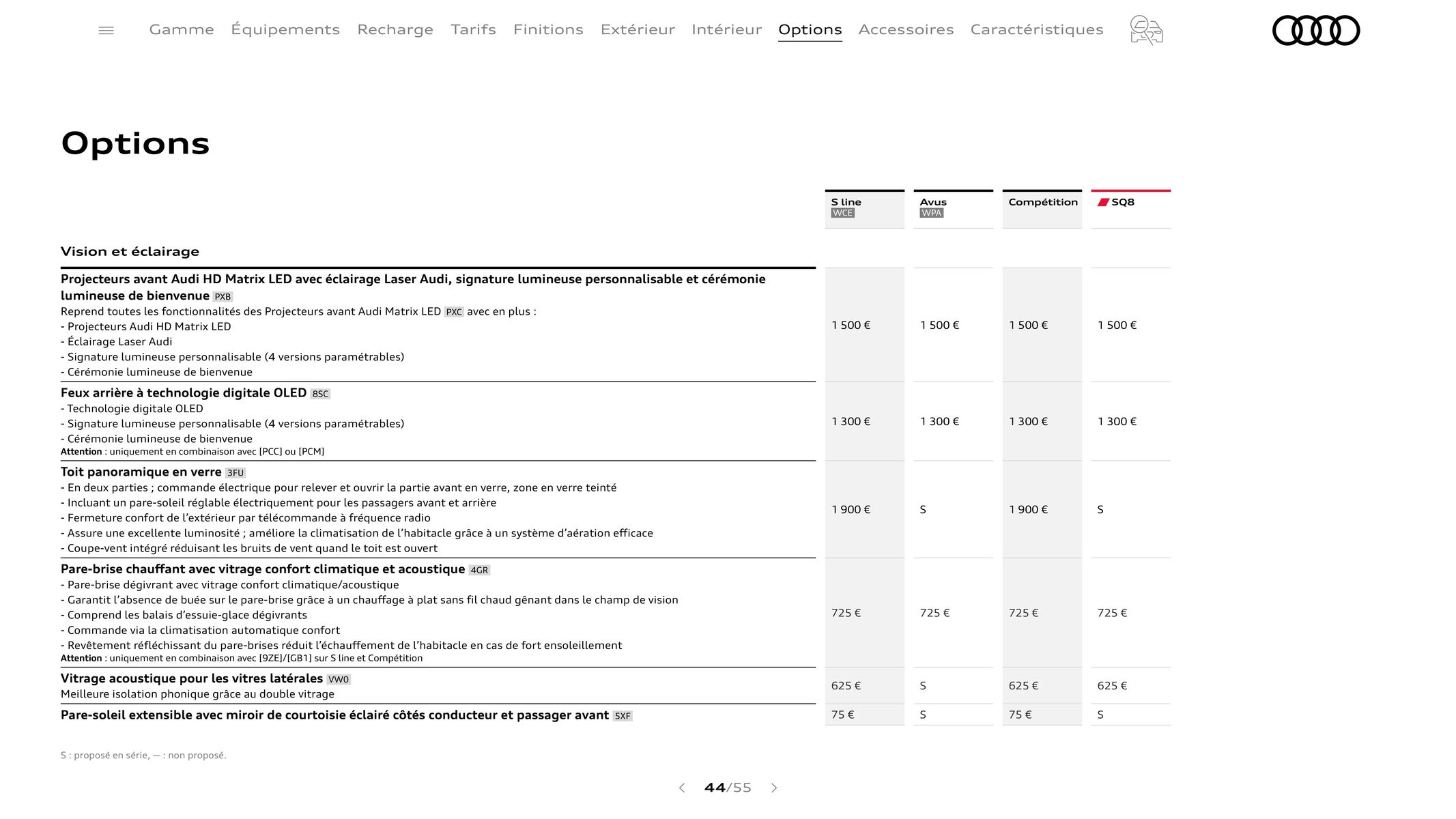Click the Vision et éclairage section title
This screenshot has height=819, width=1456.
[x=130, y=251]
